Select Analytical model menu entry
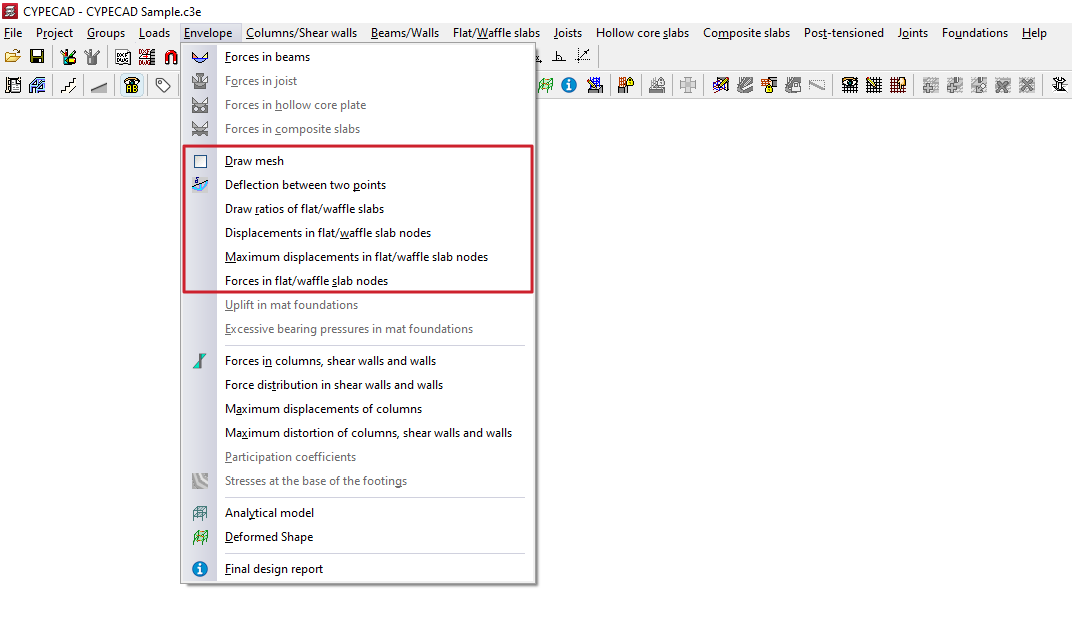This screenshot has height=618, width=1072. 358,513
